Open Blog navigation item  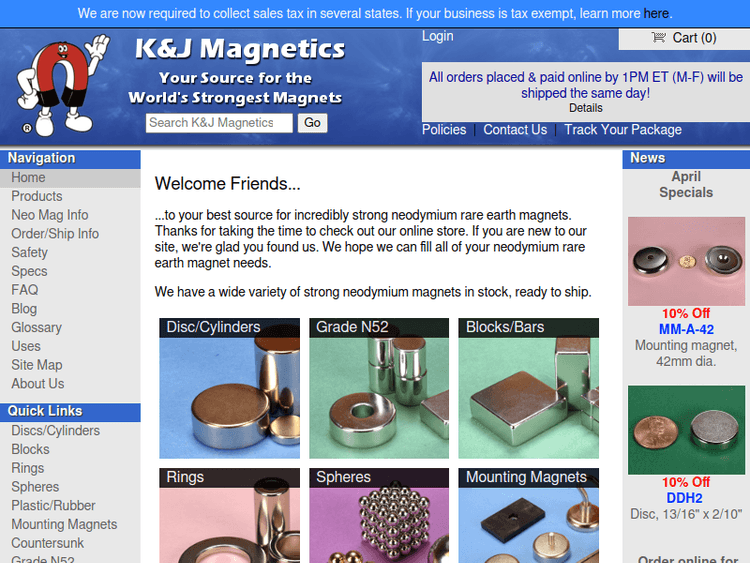click(x=70, y=309)
